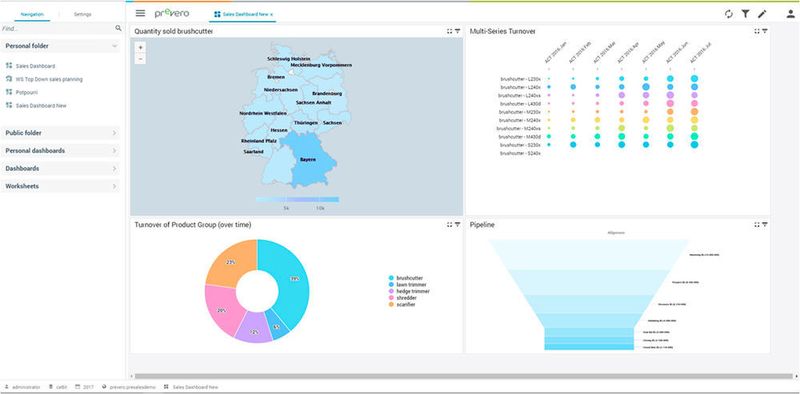Image resolution: width=800 pixels, height=394 pixels.
Task: Click 'brushcutter - L230x' row label
Action: click(x=520, y=79)
